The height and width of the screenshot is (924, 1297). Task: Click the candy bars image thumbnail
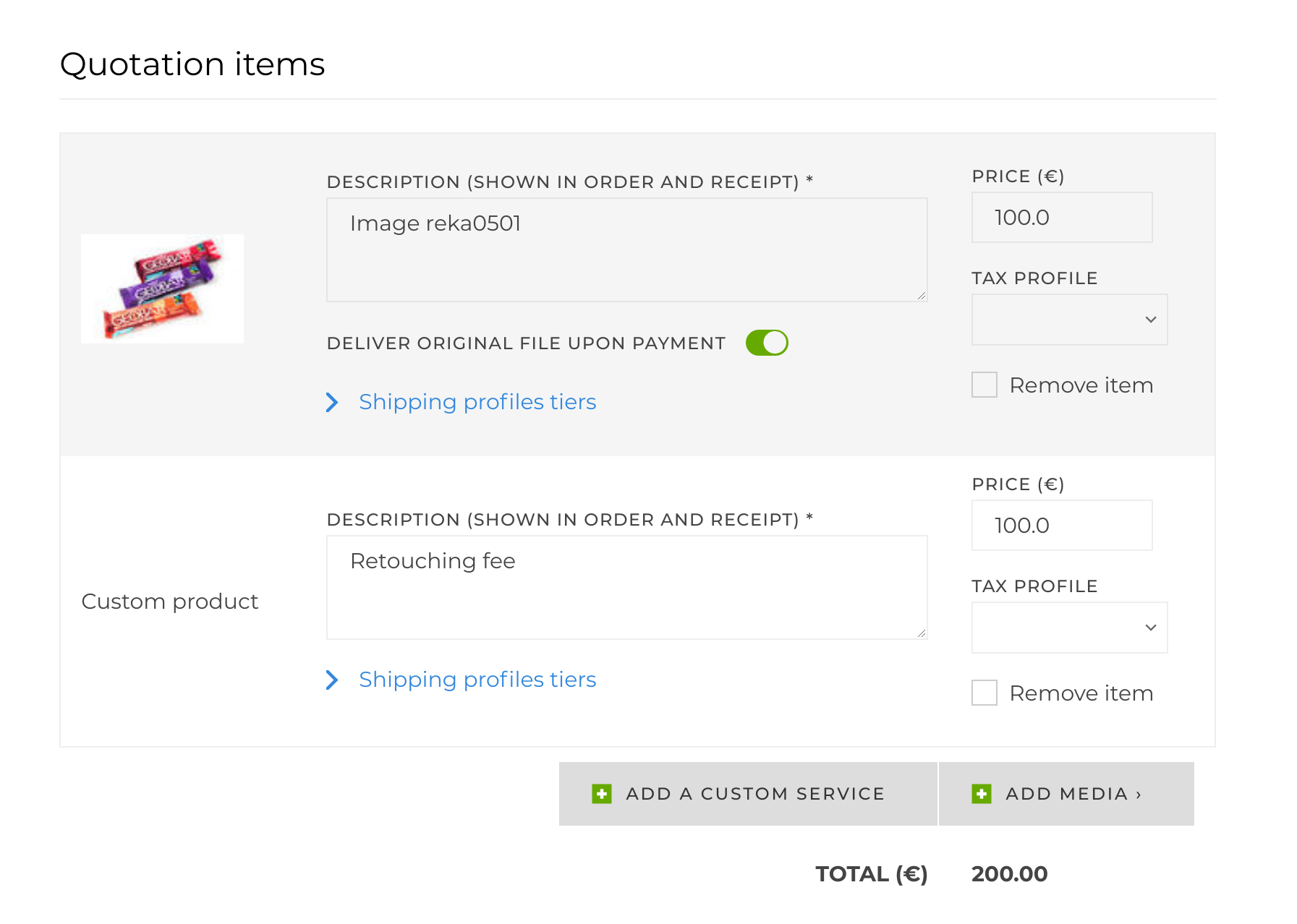(162, 288)
